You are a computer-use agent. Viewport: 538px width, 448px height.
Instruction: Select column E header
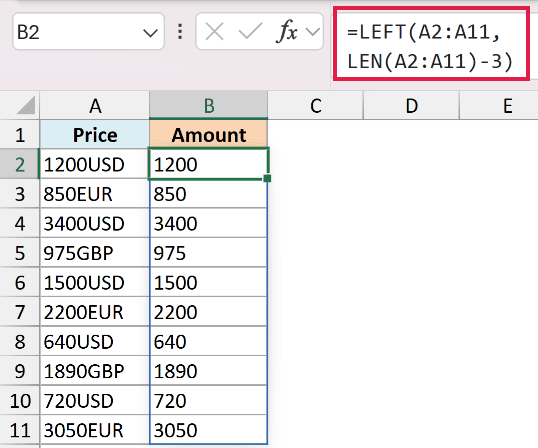(x=499, y=106)
